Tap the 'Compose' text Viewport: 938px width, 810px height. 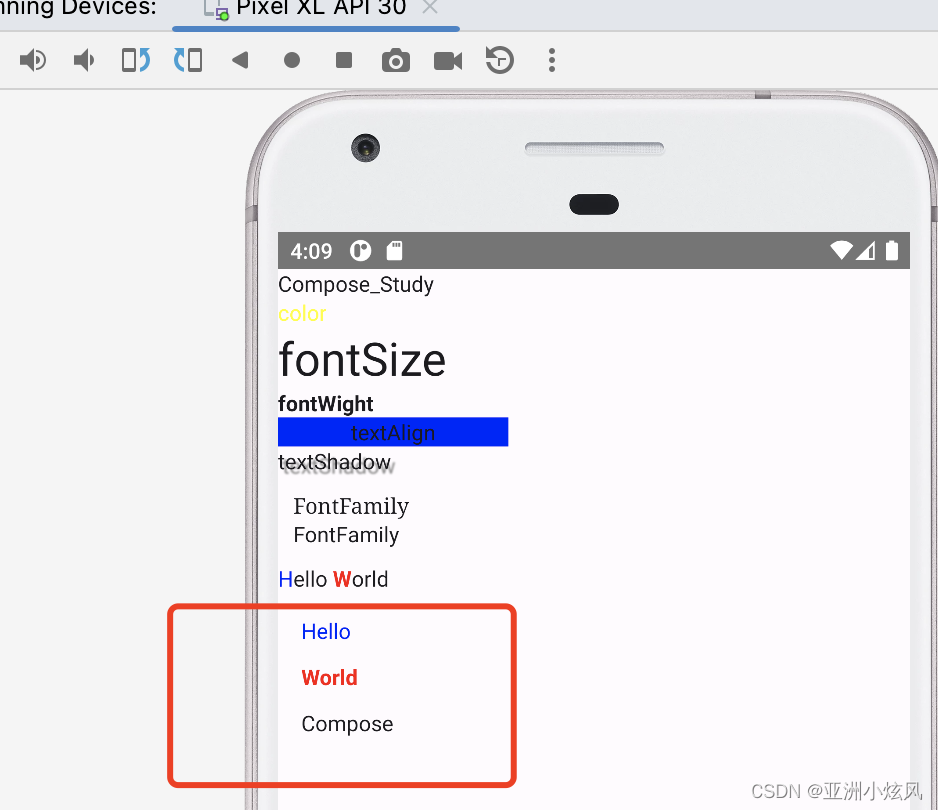point(348,724)
